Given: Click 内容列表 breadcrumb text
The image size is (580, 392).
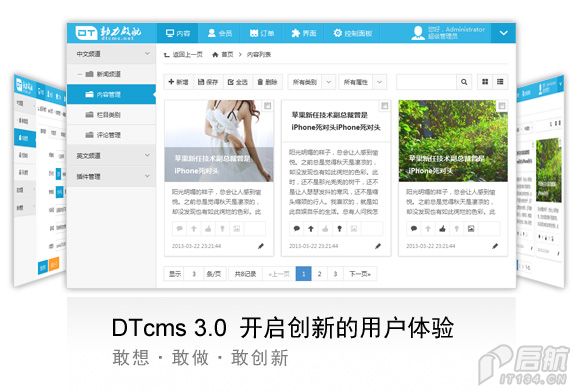Looking at the screenshot, I should (259, 55).
